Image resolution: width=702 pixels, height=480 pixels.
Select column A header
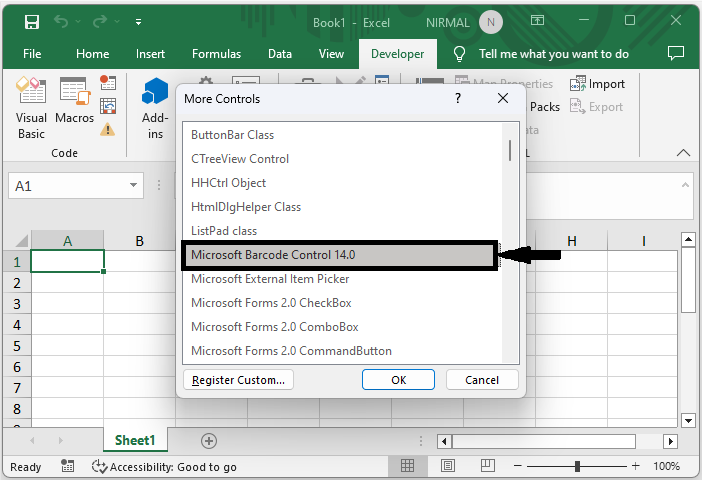pyautogui.click(x=67, y=240)
